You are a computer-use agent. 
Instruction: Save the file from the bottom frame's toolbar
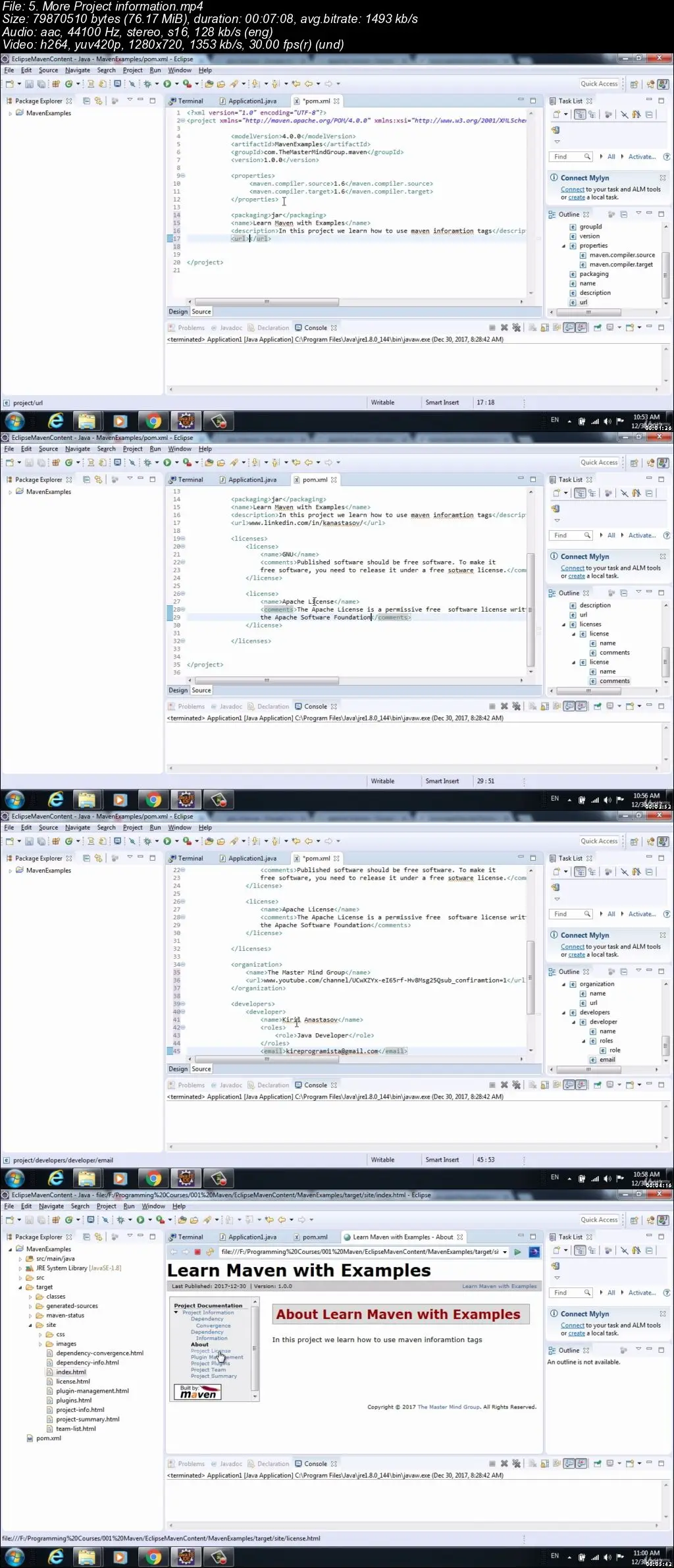(30, 1220)
